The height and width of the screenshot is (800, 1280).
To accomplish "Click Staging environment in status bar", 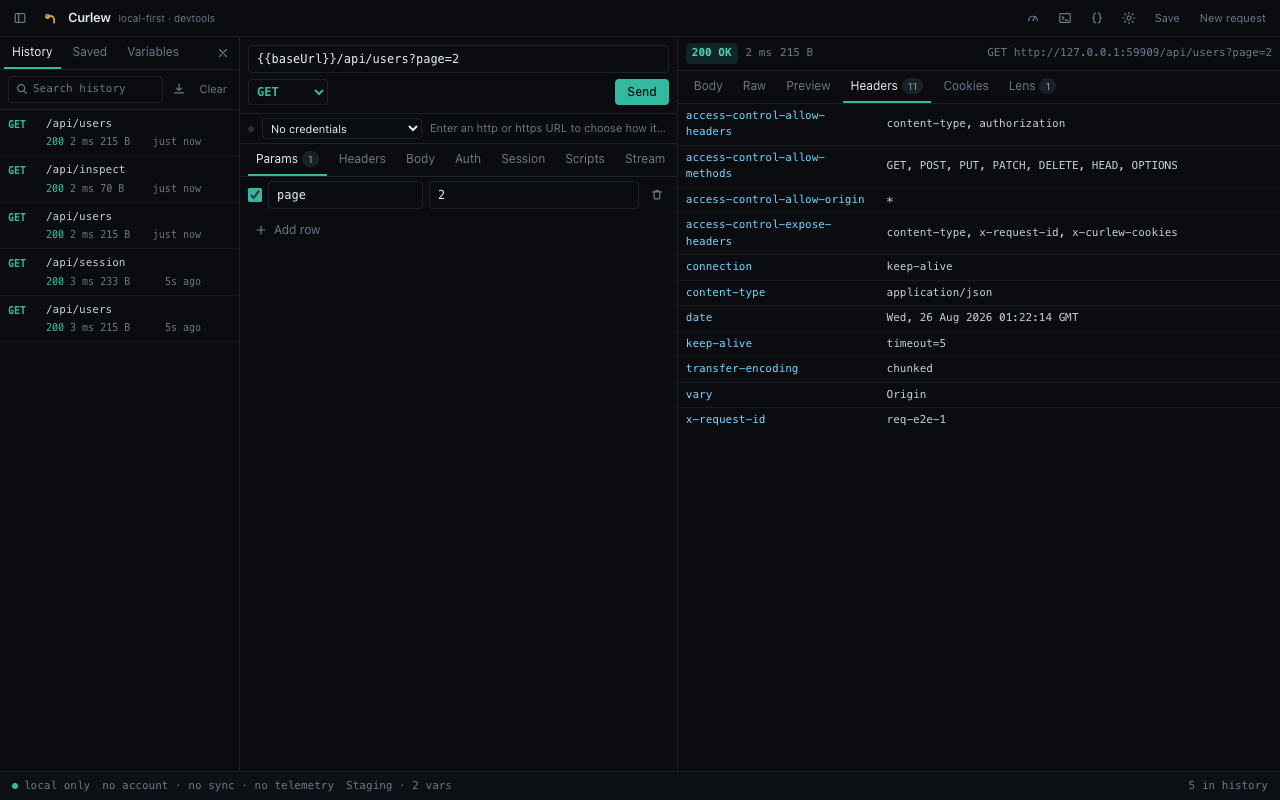I will point(399,786).
